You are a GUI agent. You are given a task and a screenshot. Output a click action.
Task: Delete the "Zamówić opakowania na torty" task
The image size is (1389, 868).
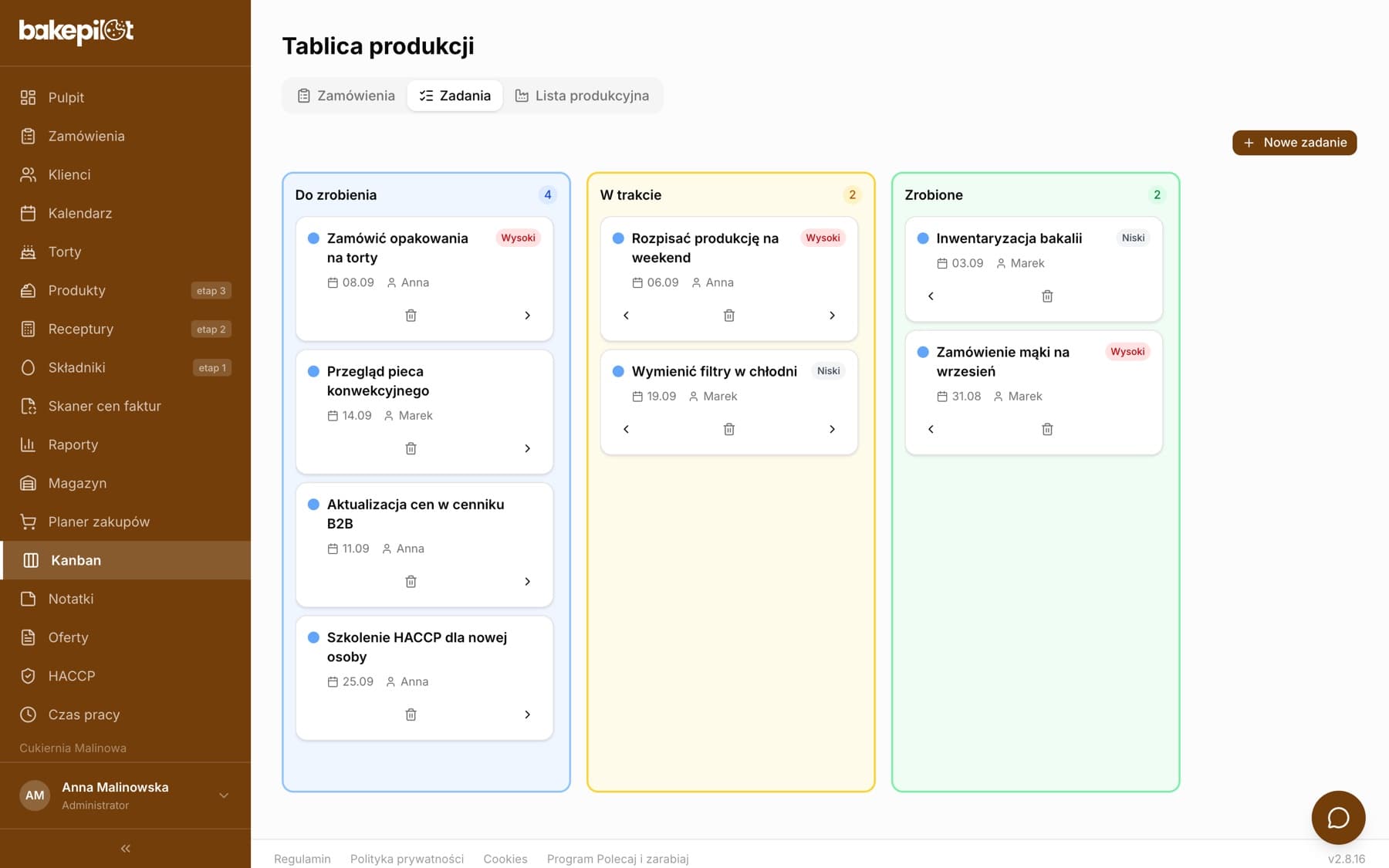tap(411, 316)
